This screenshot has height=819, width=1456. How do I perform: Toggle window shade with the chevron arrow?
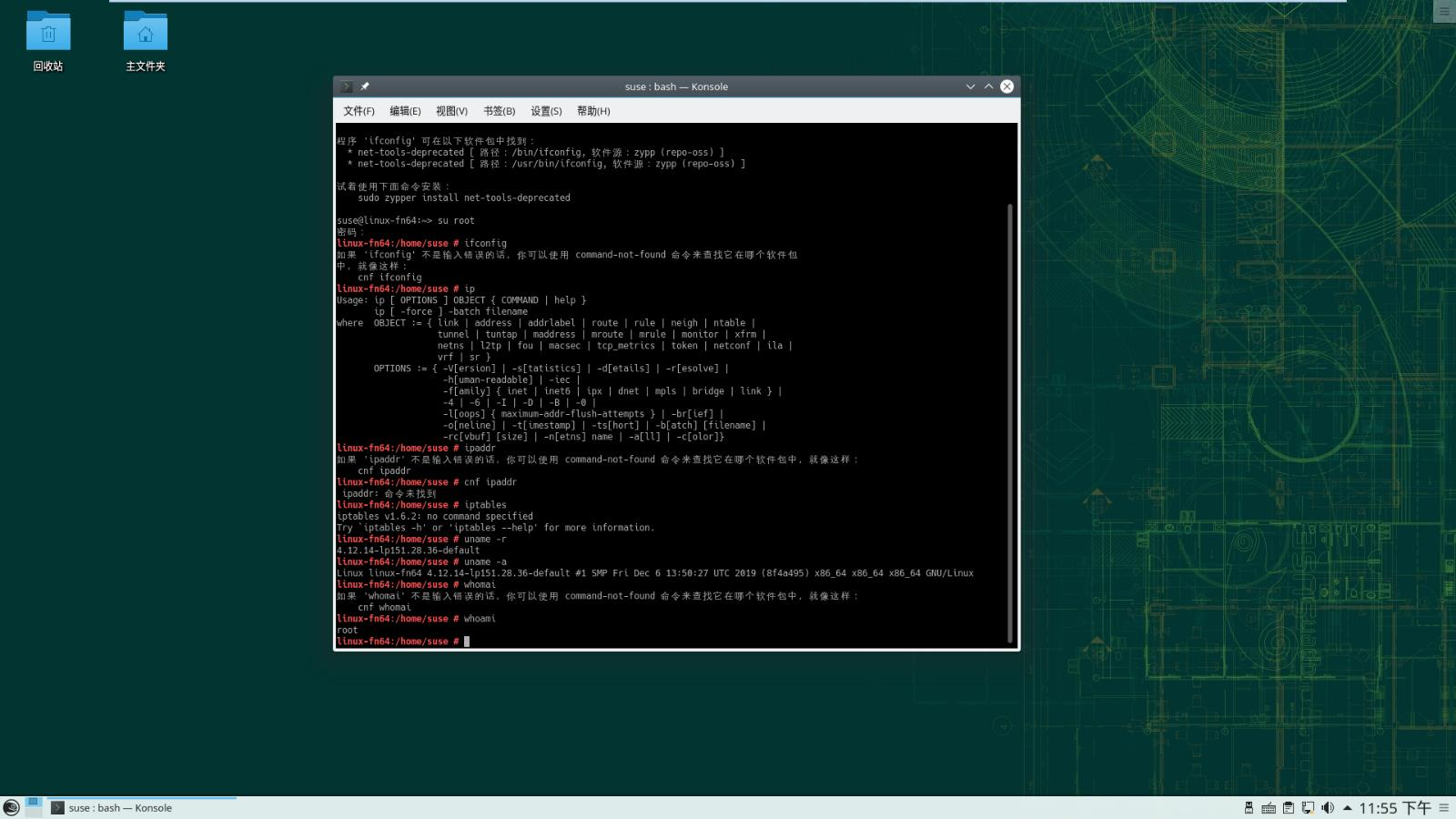point(969,86)
